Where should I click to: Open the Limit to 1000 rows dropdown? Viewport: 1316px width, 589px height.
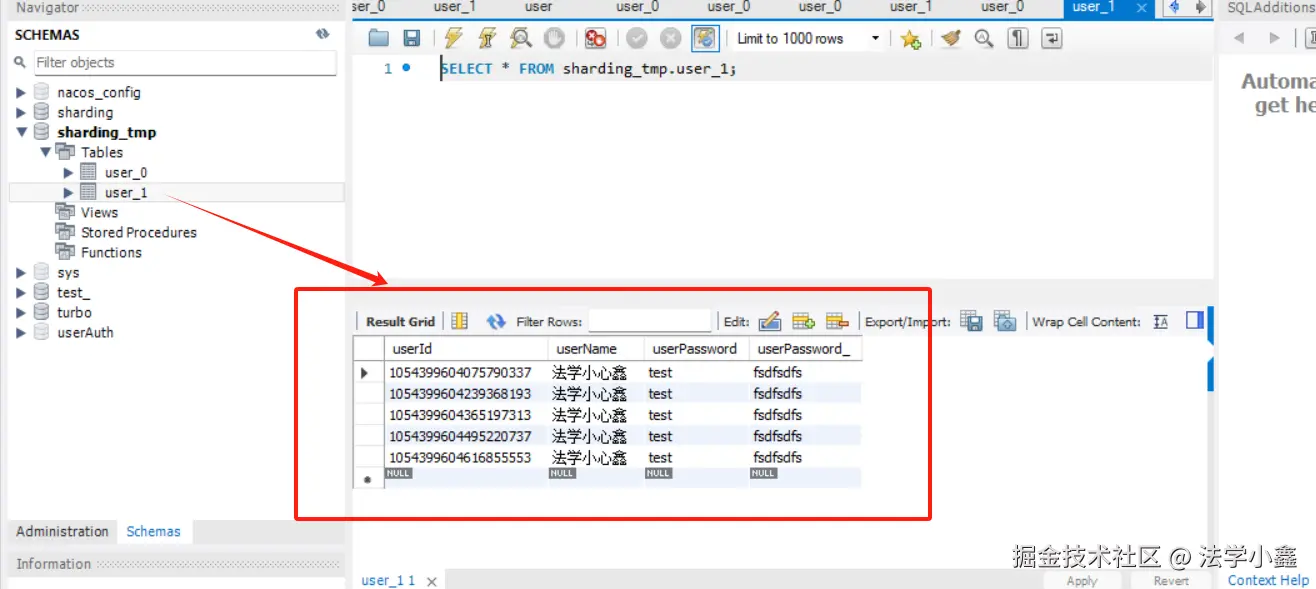(808, 38)
